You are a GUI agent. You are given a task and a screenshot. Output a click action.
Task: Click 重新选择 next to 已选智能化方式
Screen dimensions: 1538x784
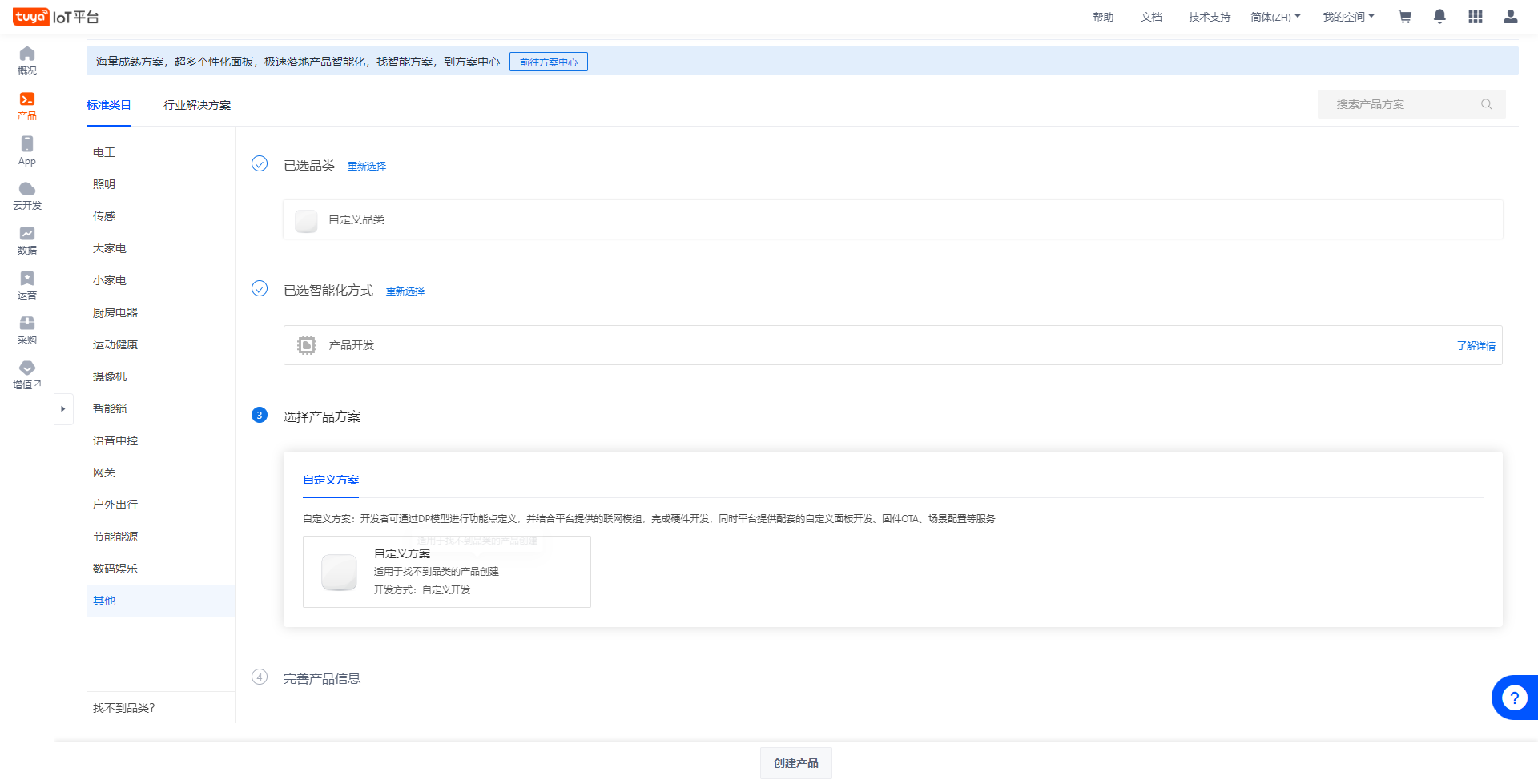(405, 291)
